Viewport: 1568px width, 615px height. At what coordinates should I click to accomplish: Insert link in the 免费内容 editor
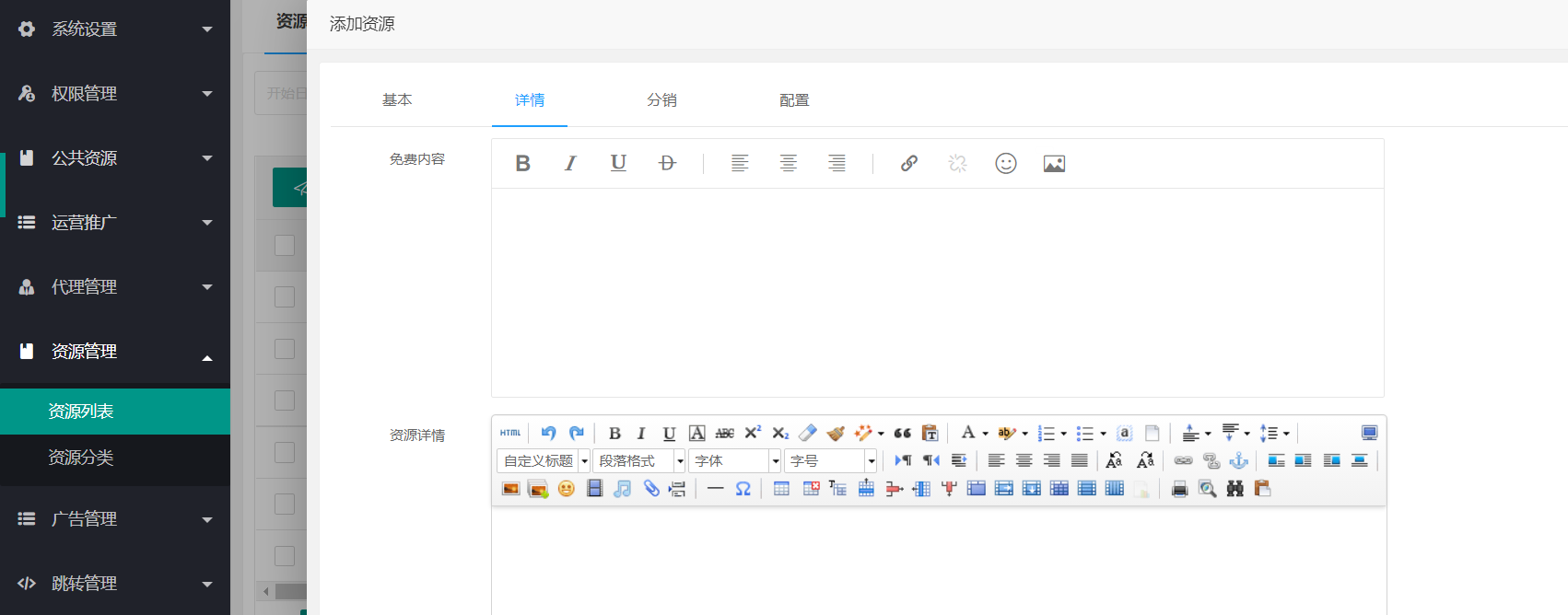click(x=909, y=163)
